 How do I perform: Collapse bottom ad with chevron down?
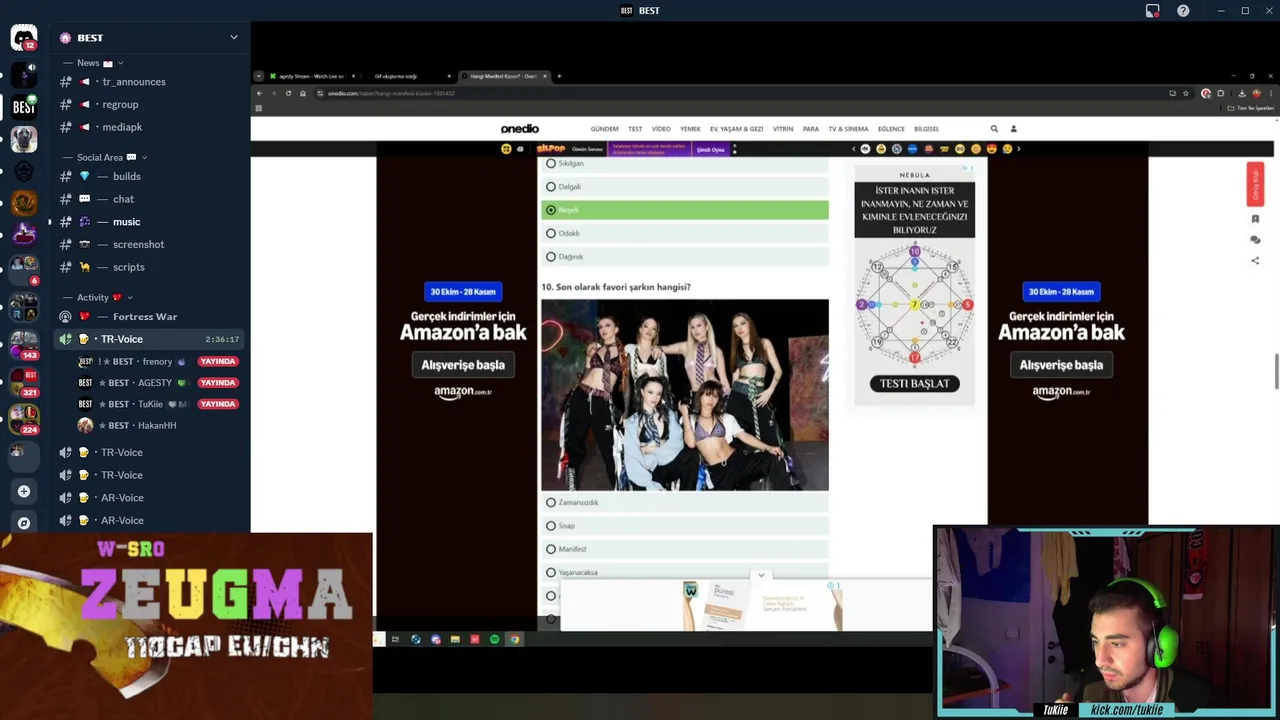click(761, 576)
